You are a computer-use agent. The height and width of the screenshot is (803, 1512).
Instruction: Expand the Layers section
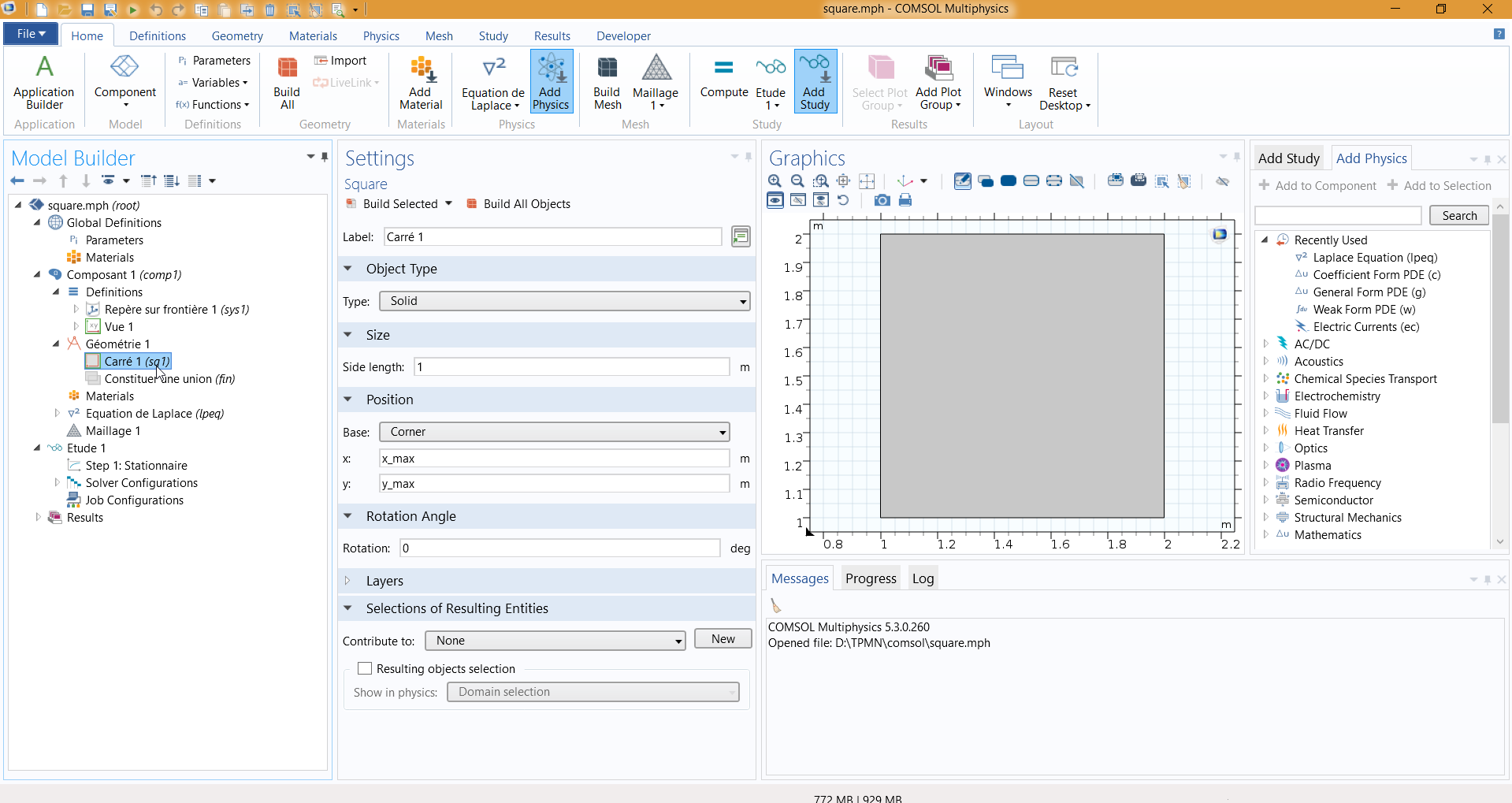coord(385,581)
